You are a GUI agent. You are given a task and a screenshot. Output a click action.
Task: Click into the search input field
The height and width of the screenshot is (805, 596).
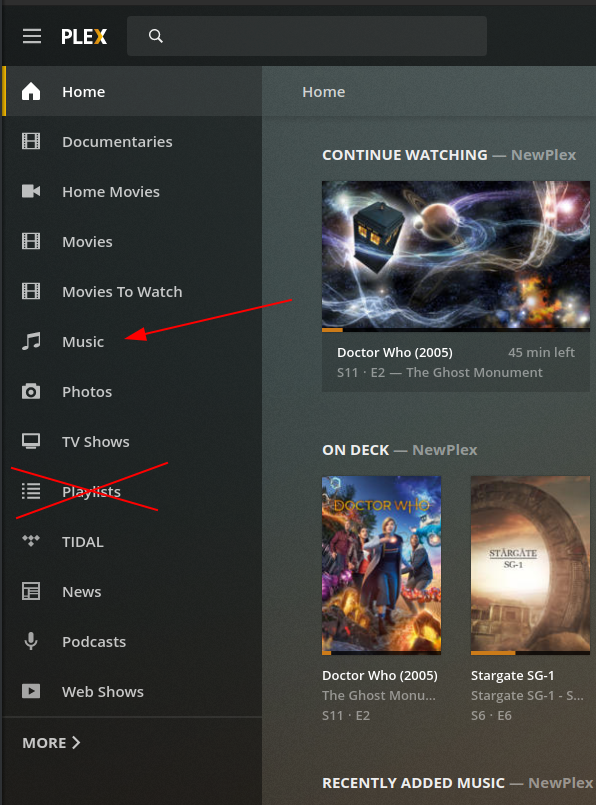click(307, 36)
